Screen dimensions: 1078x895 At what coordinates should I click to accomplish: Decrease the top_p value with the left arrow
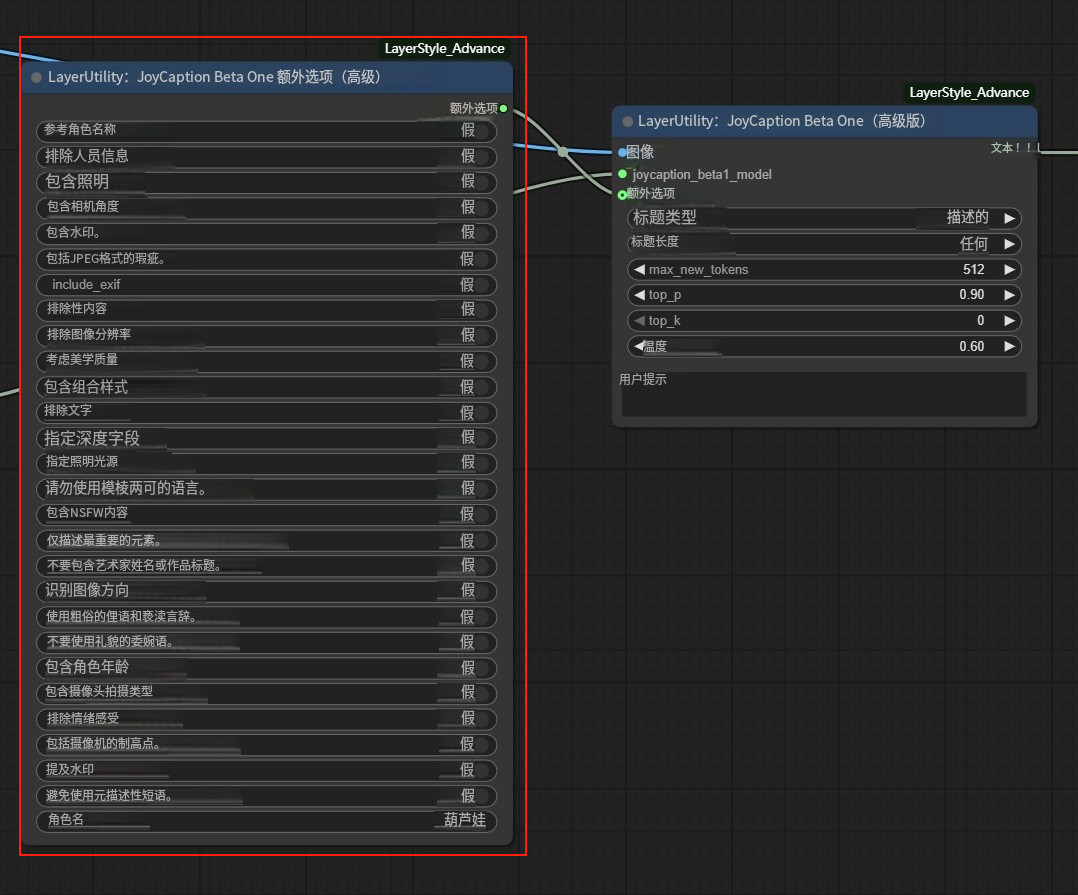pyautogui.click(x=639, y=295)
